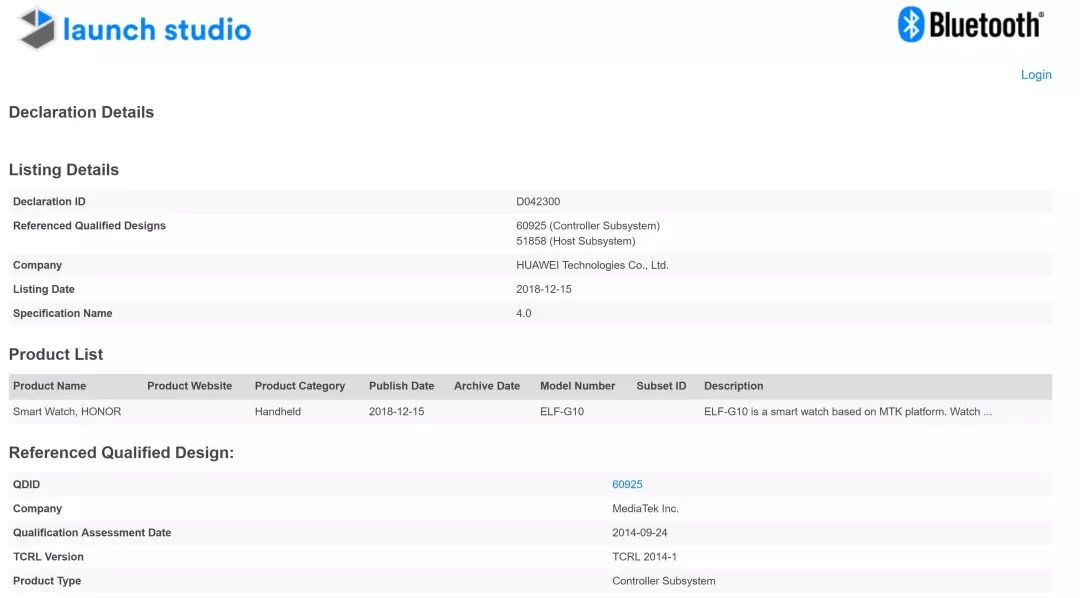The width and height of the screenshot is (1080, 598).
Task: Click the 'Handheld' category cell
Action: (x=278, y=411)
